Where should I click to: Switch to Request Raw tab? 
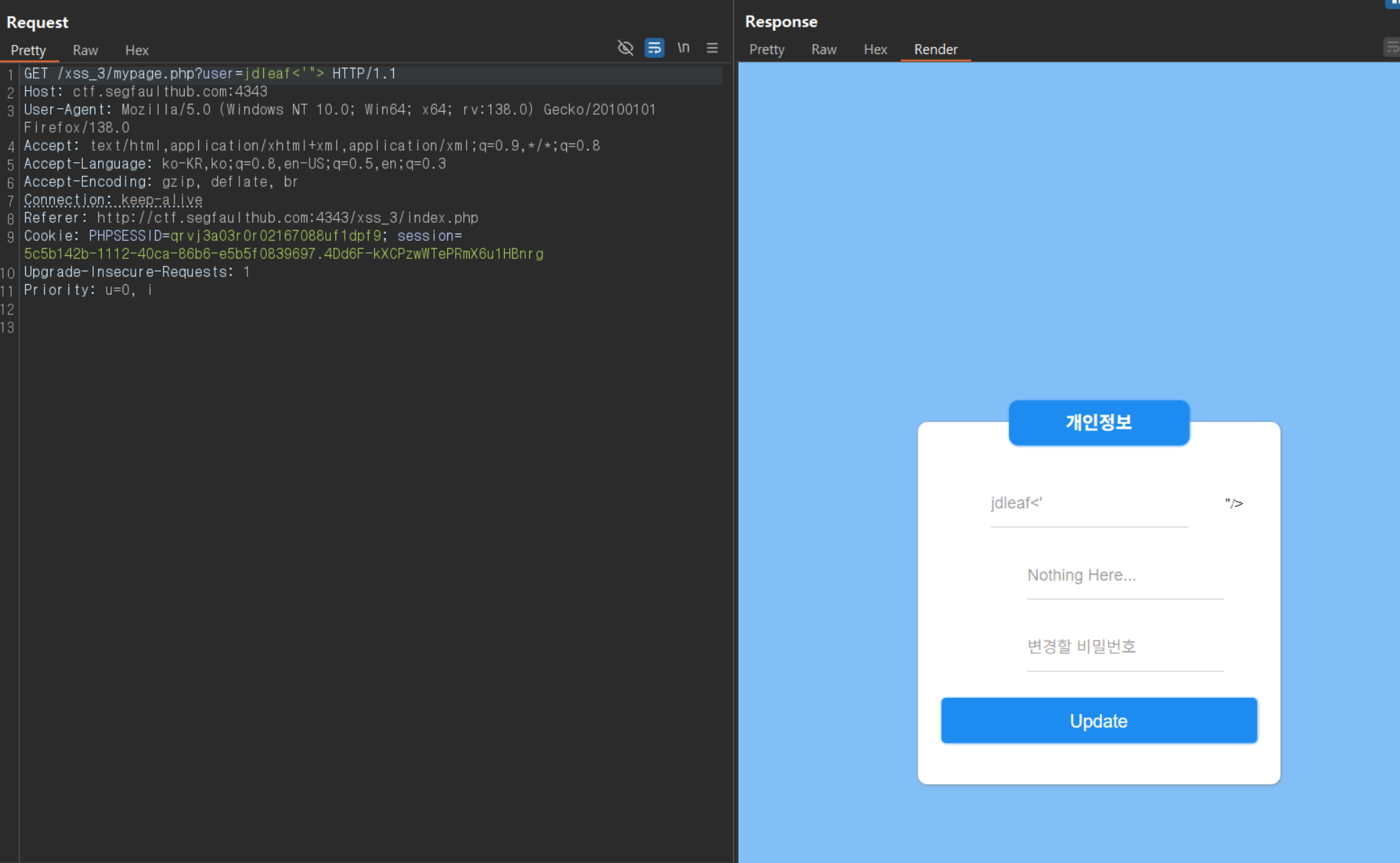coord(85,50)
